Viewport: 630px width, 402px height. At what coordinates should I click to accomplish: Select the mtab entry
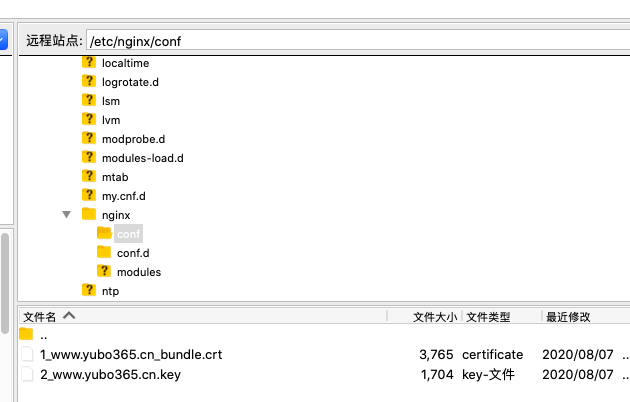coord(115,177)
